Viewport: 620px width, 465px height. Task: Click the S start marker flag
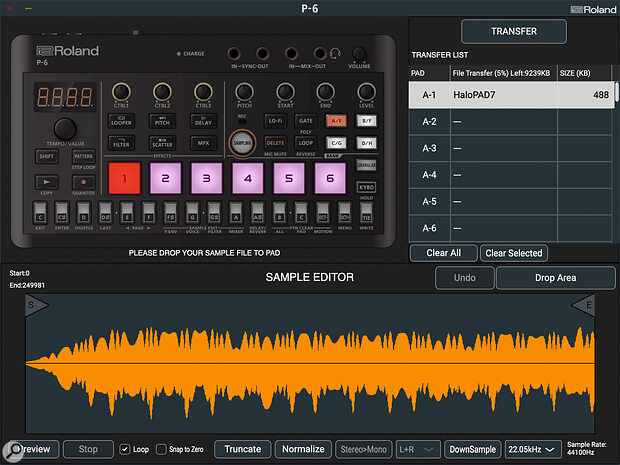(36, 305)
